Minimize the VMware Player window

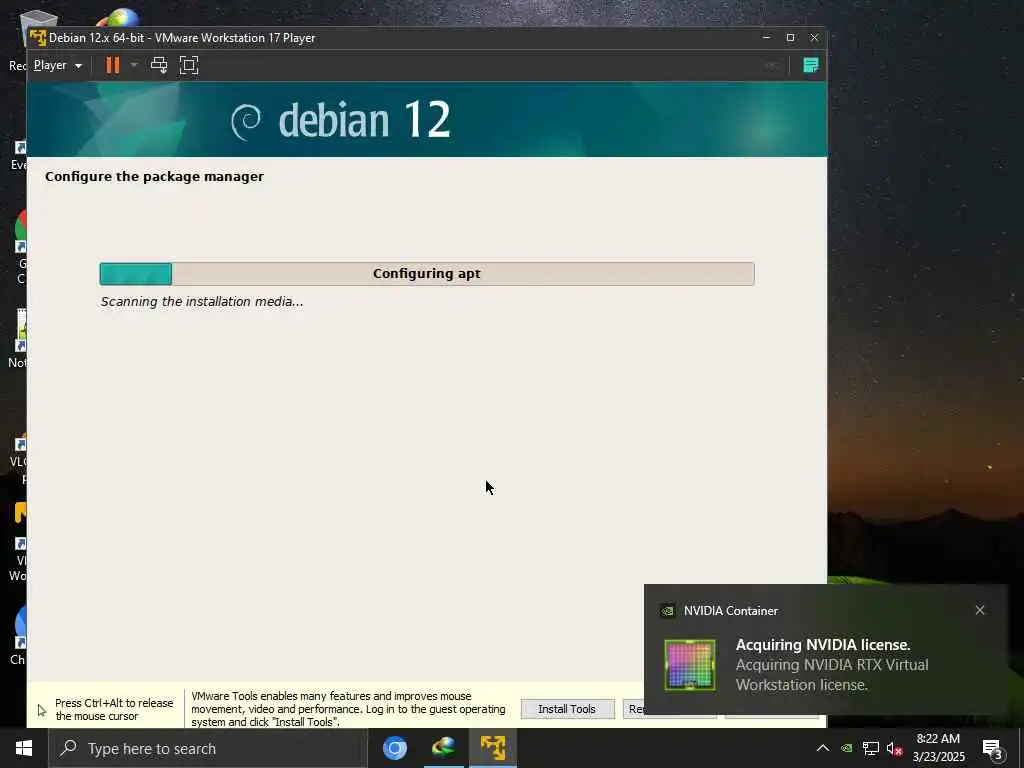click(x=767, y=38)
